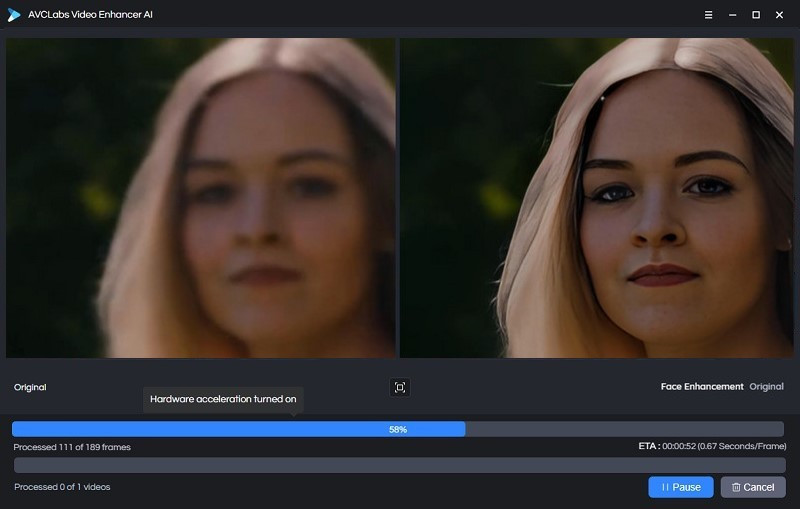Click the Hardware acceleration turned on tooltip
This screenshot has width=800, height=509.
pos(223,399)
